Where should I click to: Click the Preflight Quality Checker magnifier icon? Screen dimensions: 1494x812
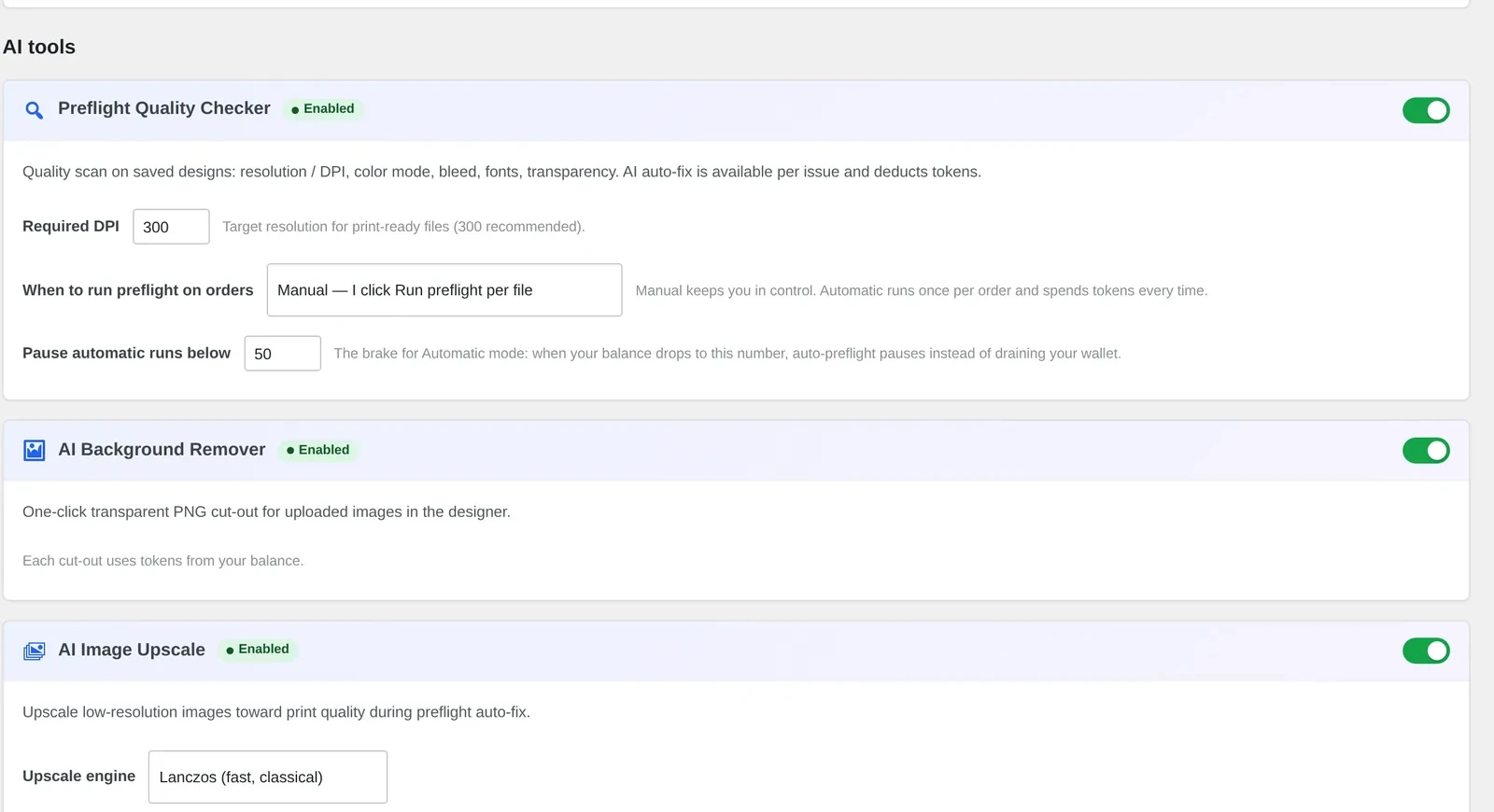35,110
